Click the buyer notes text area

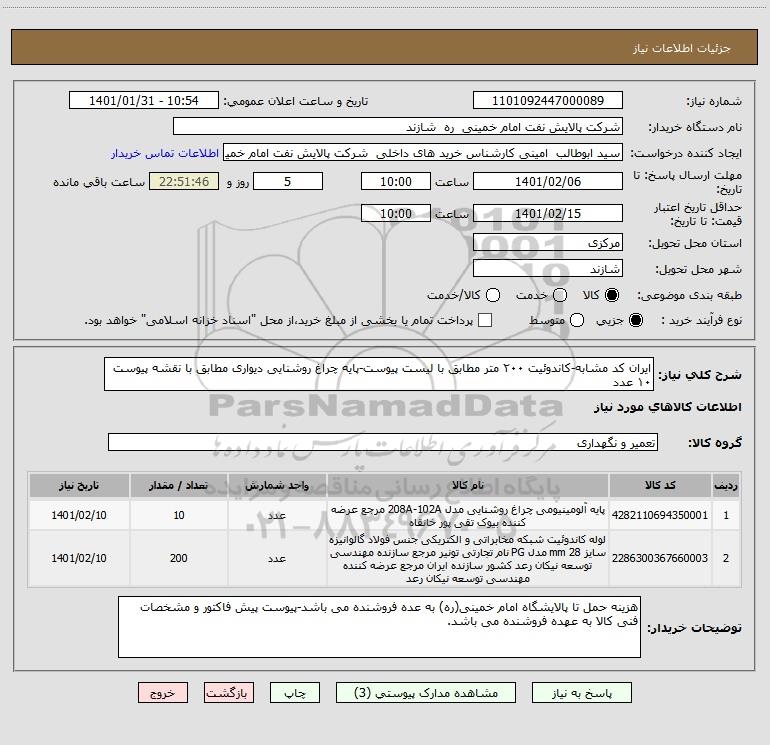(x=379, y=627)
